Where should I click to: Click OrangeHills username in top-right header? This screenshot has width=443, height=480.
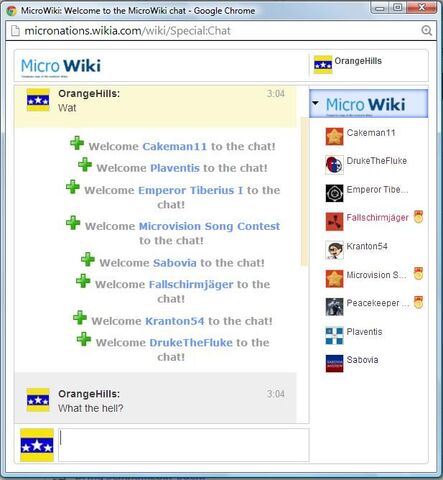pos(358,61)
